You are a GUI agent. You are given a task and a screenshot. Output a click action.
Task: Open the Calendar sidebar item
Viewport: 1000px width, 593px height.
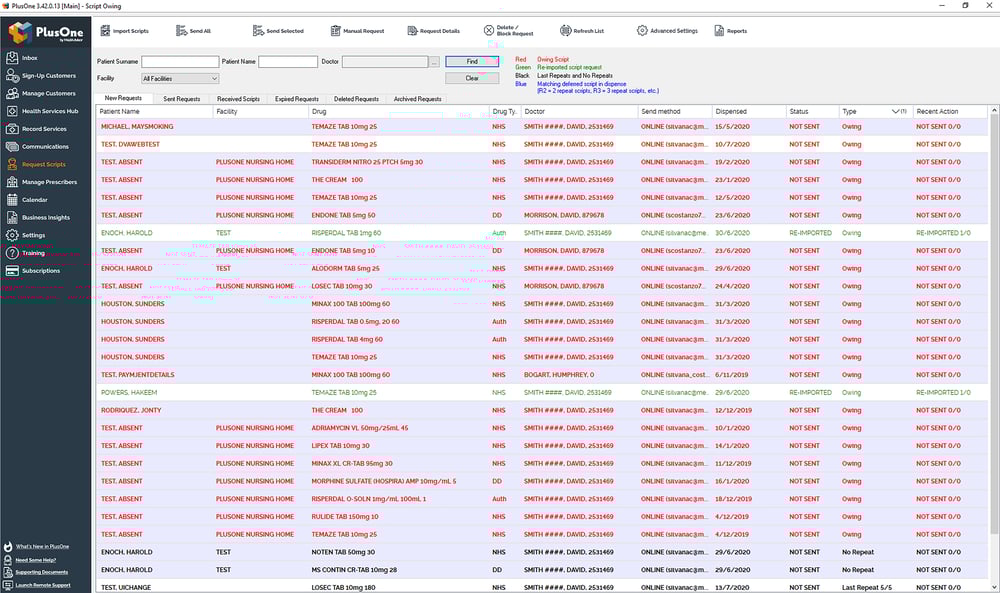pyautogui.click(x=34, y=200)
